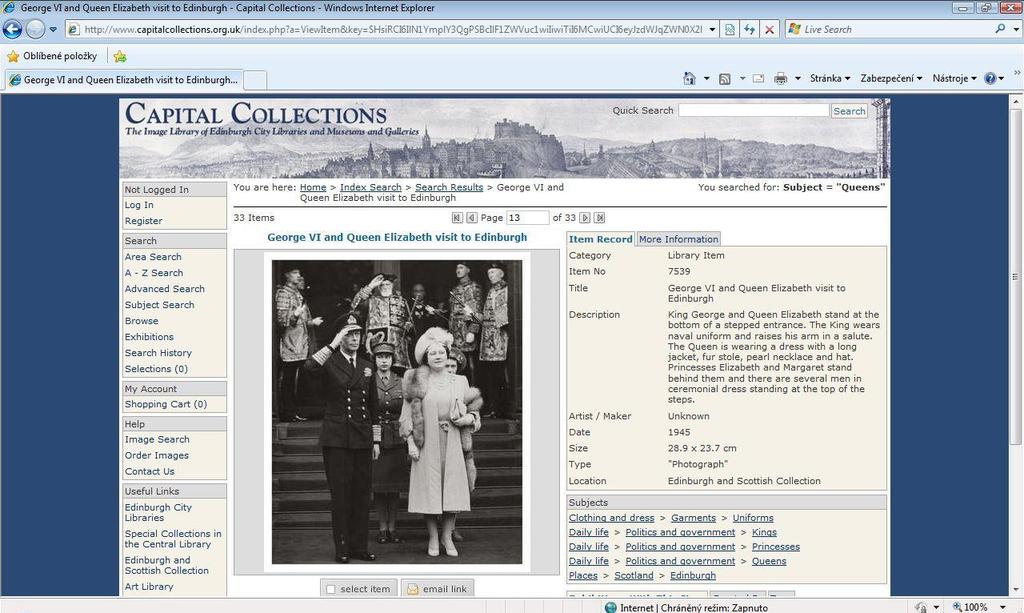Open a new blank browser tab
1024x613 pixels.
point(255,80)
